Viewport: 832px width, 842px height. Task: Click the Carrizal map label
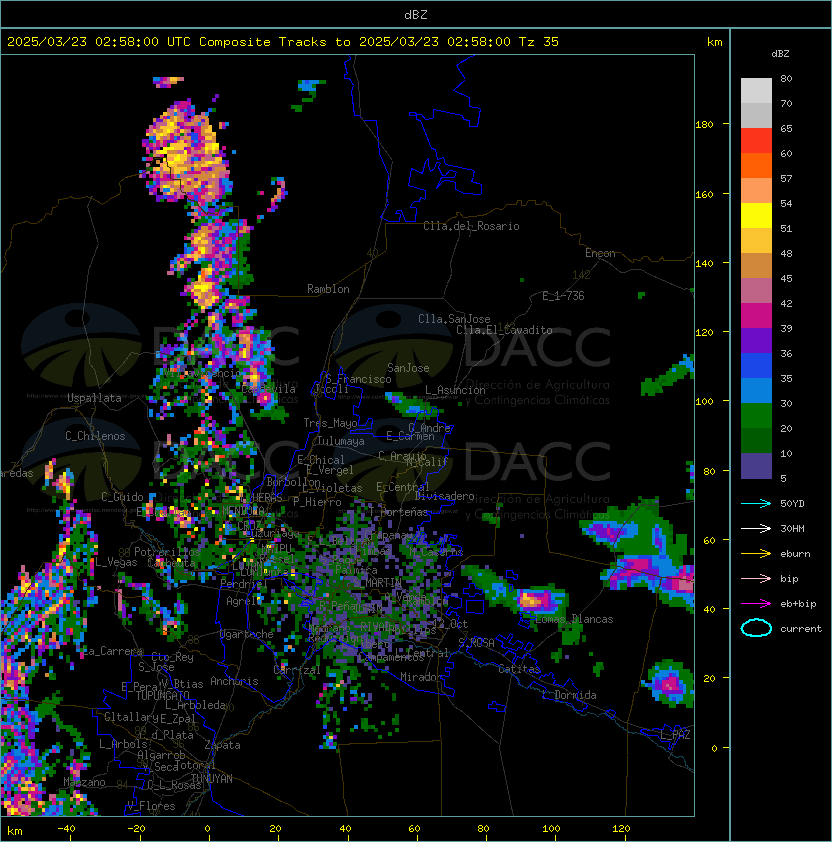297,670
